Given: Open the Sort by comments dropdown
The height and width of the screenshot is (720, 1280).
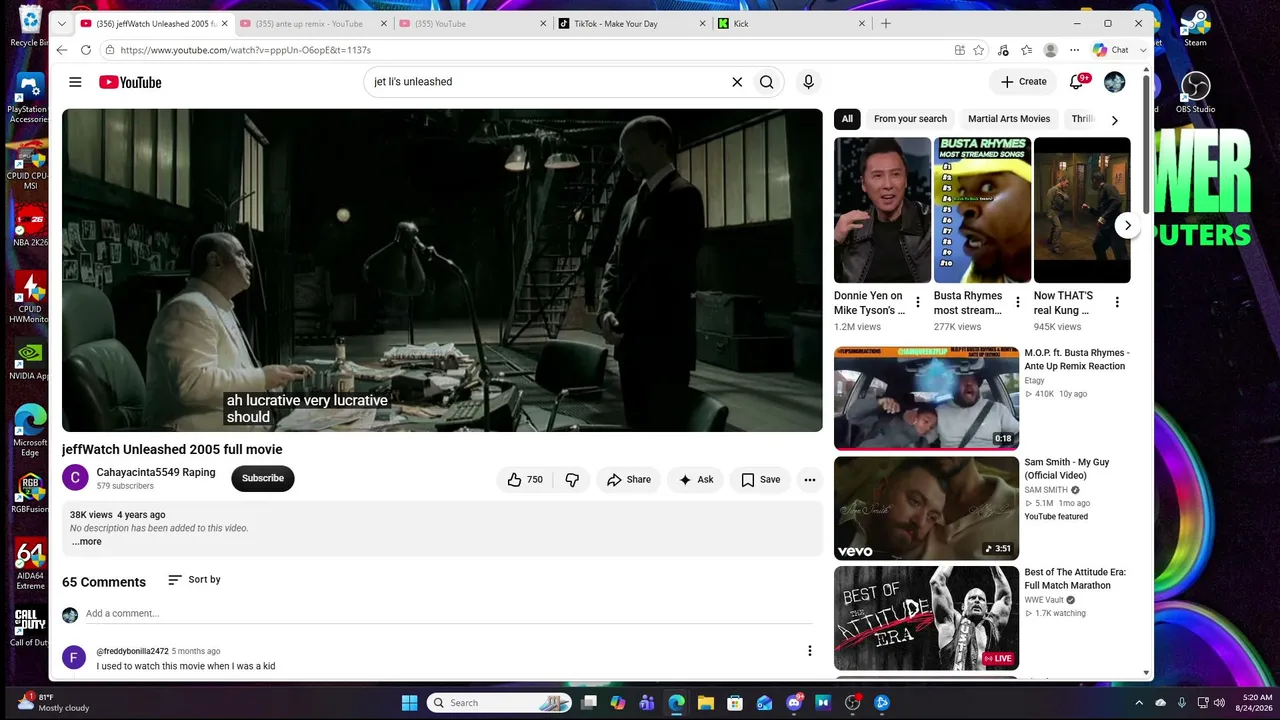Looking at the screenshot, I should pos(194,580).
